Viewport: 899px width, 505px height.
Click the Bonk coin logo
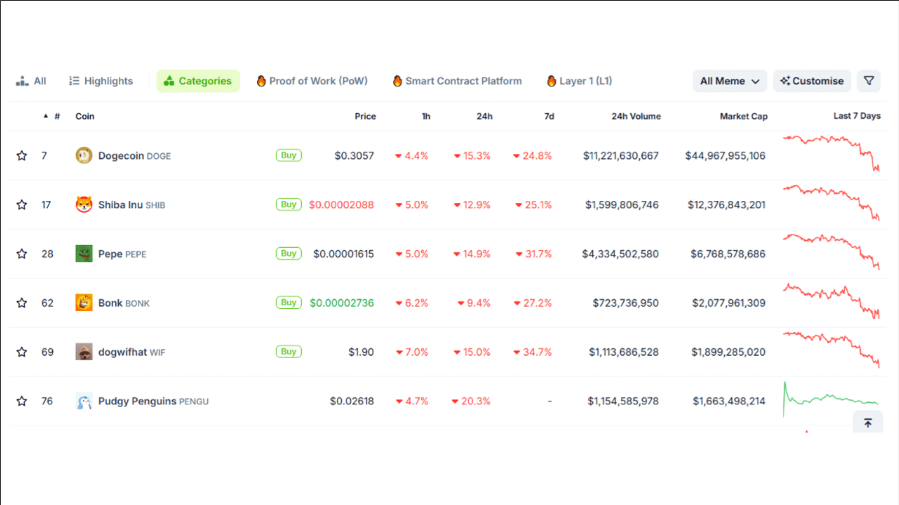(x=84, y=303)
